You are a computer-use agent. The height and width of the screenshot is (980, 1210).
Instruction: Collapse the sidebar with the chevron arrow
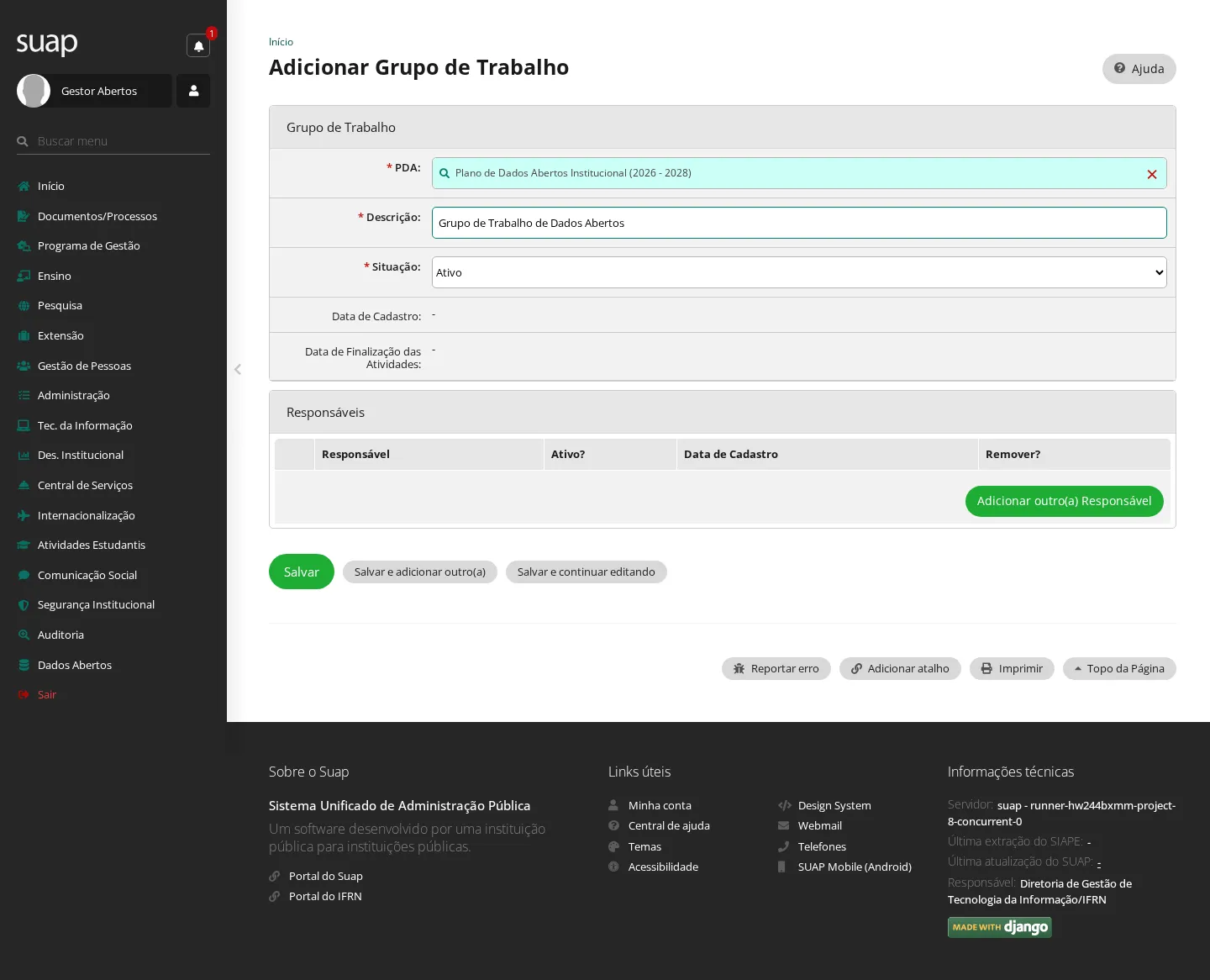(x=238, y=369)
